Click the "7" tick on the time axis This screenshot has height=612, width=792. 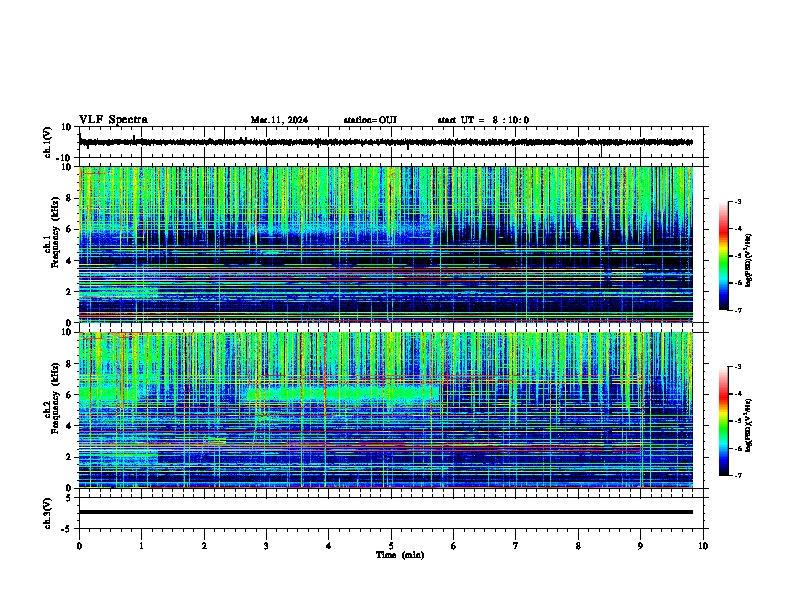pos(516,546)
